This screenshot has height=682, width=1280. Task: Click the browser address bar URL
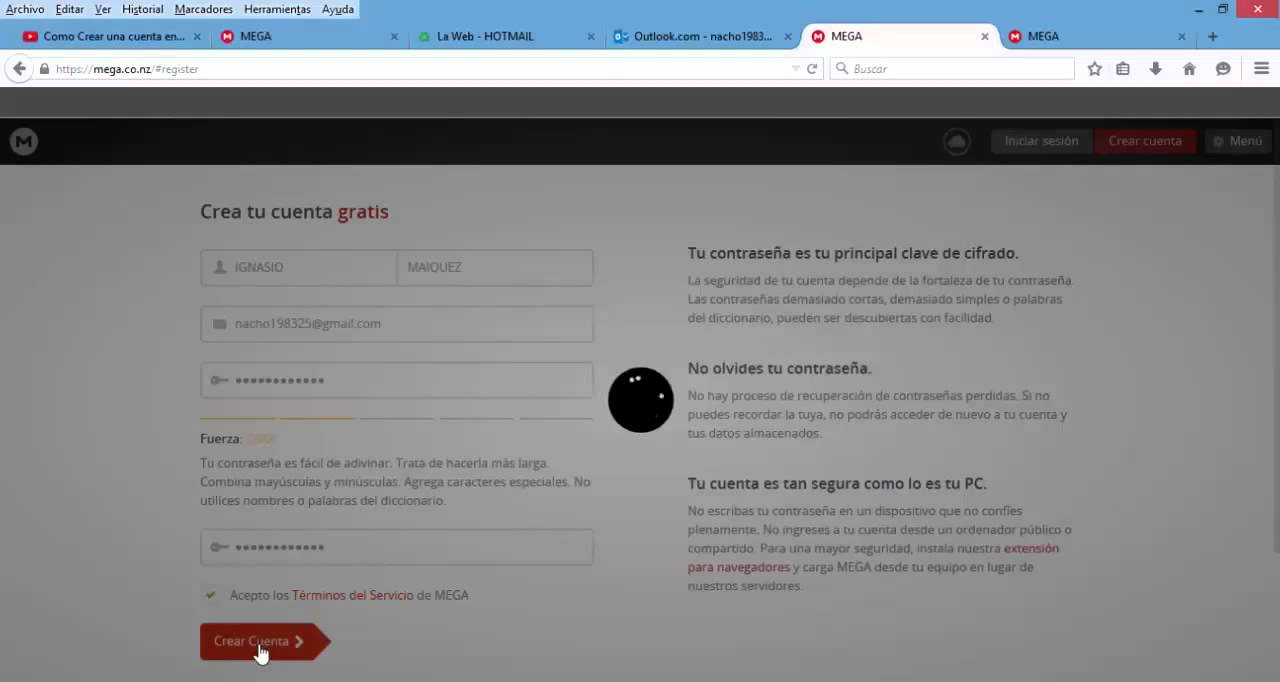tap(420, 69)
